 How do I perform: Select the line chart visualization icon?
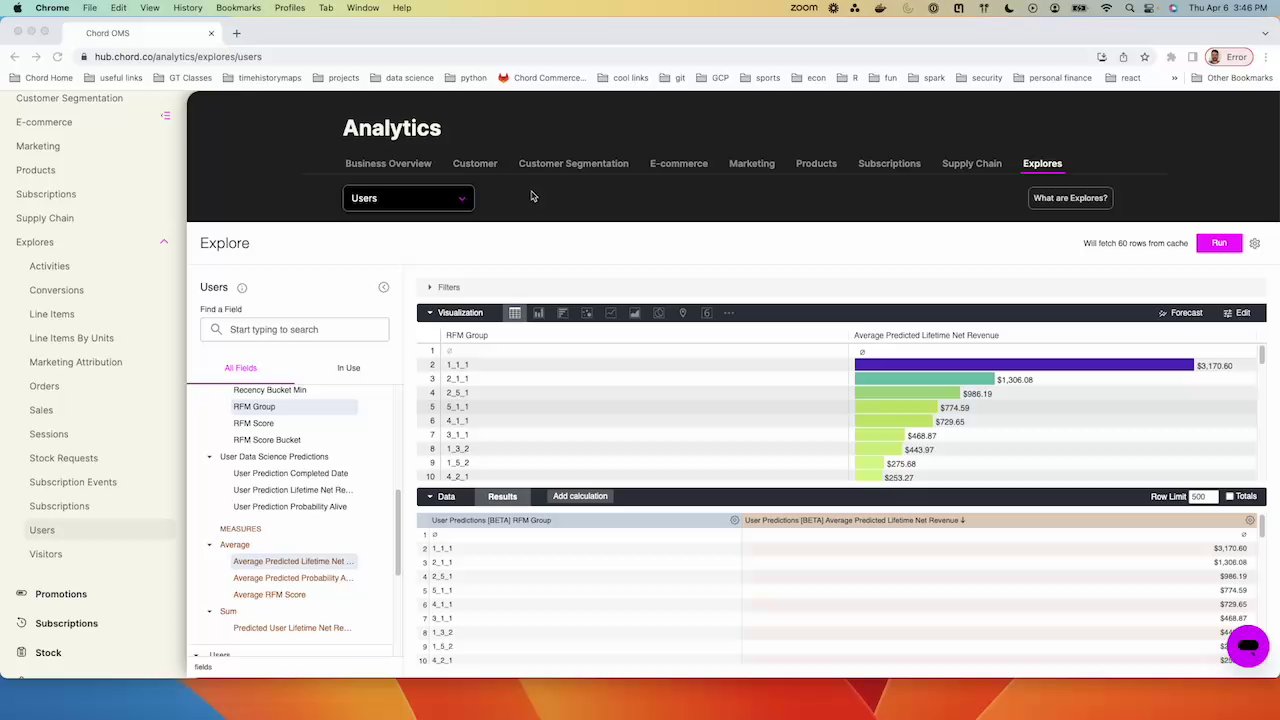[x=610, y=313]
